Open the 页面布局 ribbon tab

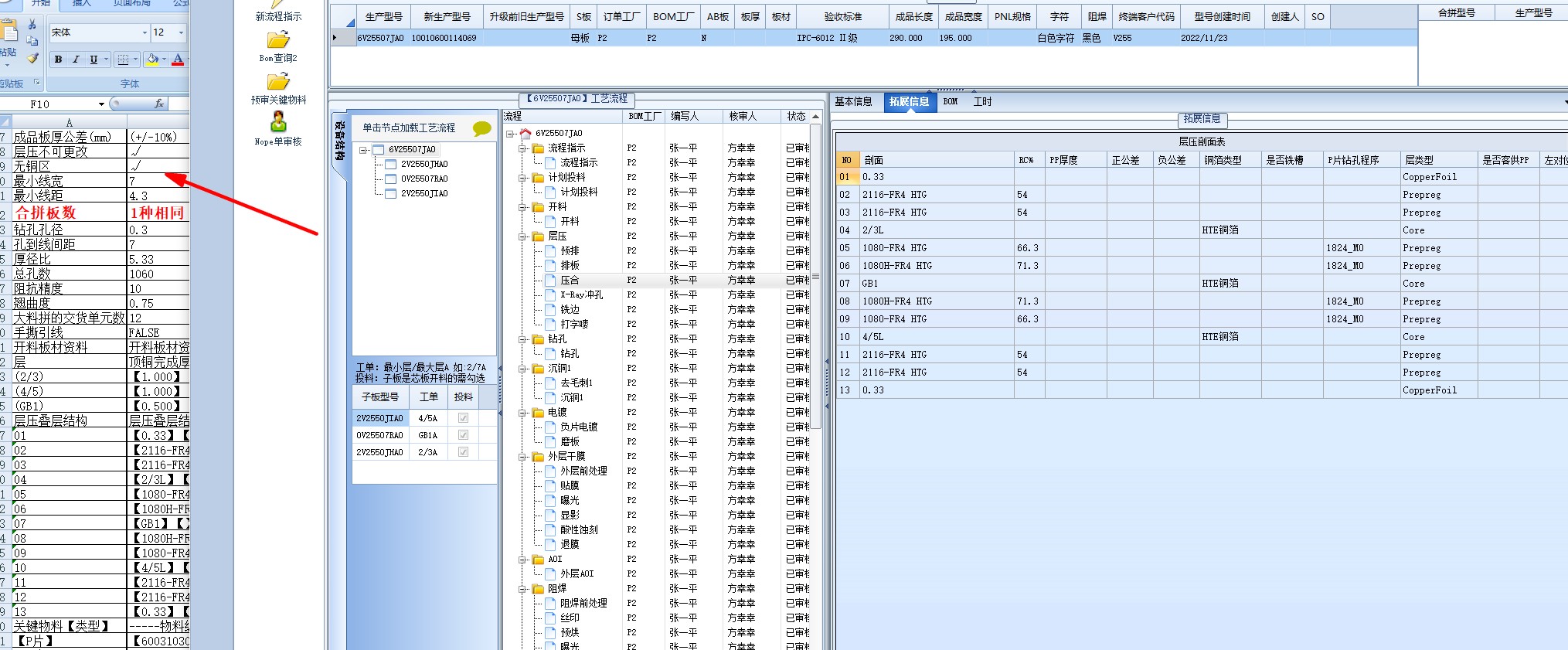pyautogui.click(x=132, y=4)
